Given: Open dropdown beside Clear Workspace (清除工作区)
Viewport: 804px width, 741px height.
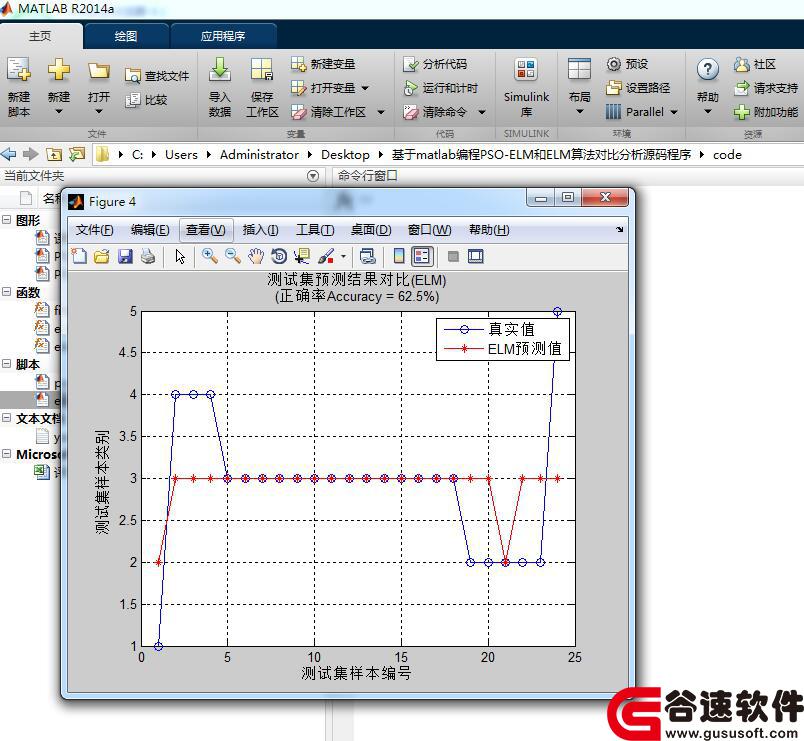Looking at the screenshot, I should 380,112.
